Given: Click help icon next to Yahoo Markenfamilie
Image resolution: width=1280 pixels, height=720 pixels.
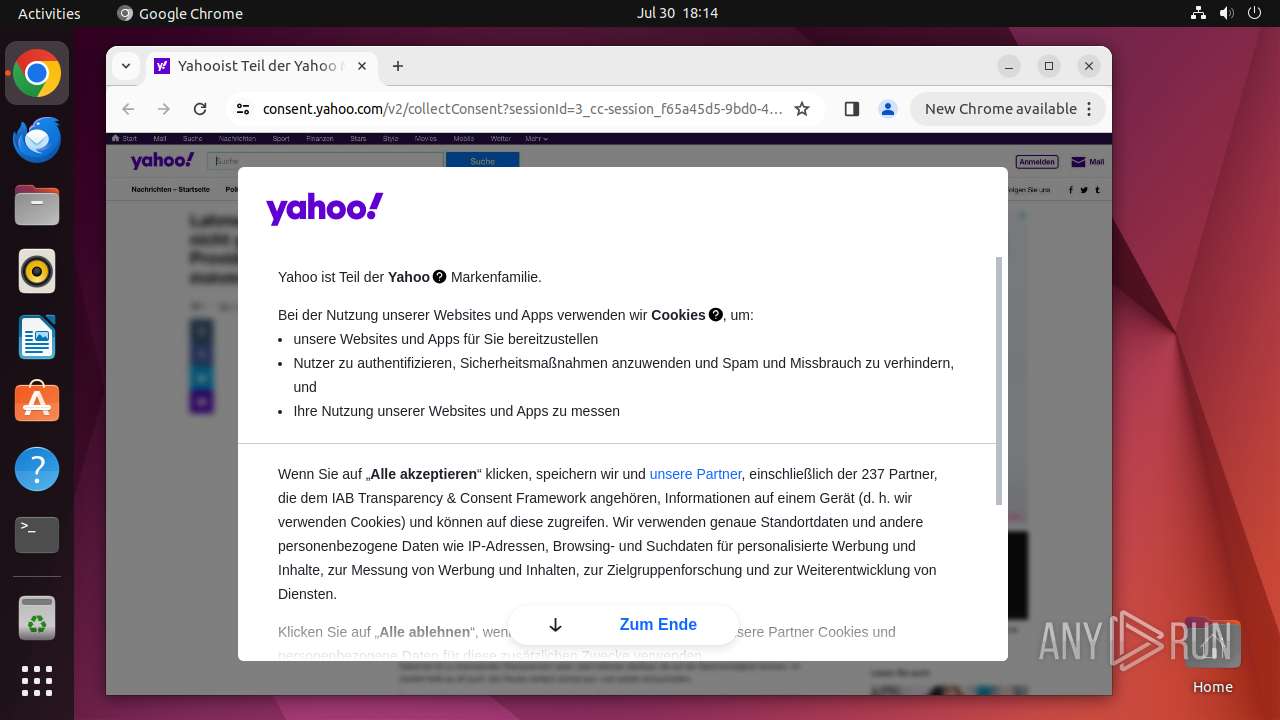Looking at the screenshot, I should [x=440, y=277].
